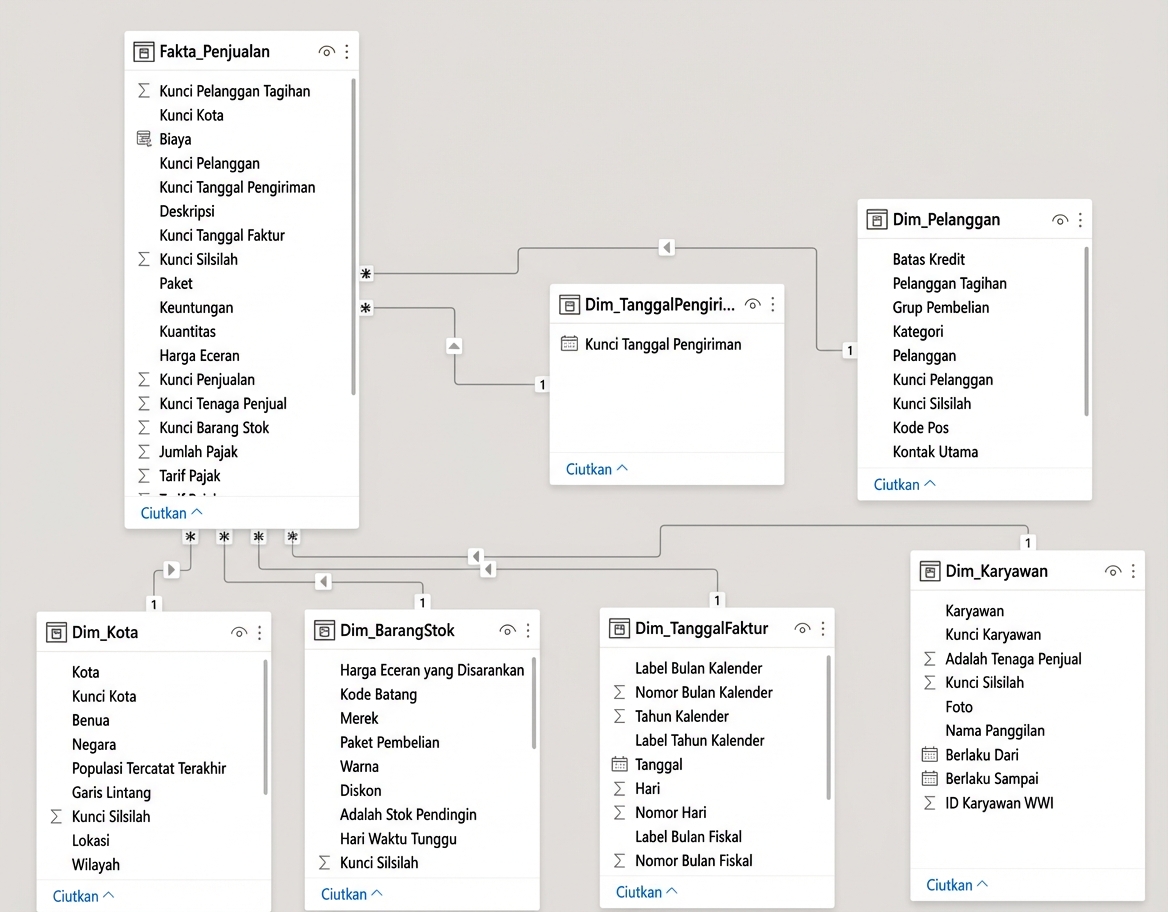
Task: Collapse the Dim_Pelanggan field list
Action: pyautogui.click(x=904, y=484)
